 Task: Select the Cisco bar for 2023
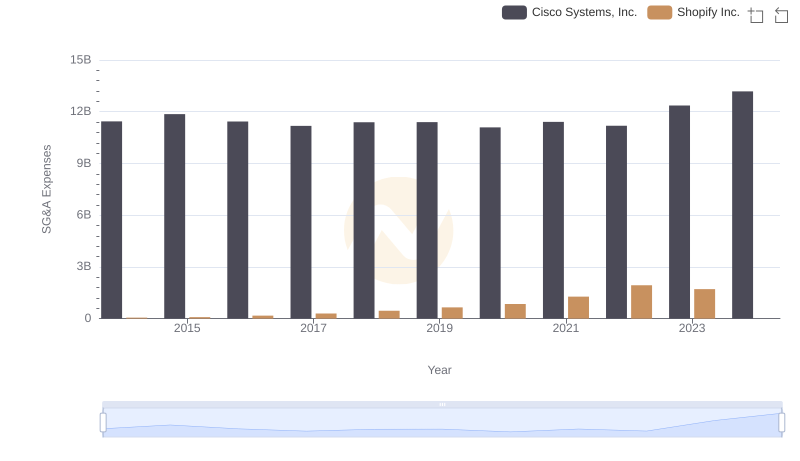tap(680, 212)
